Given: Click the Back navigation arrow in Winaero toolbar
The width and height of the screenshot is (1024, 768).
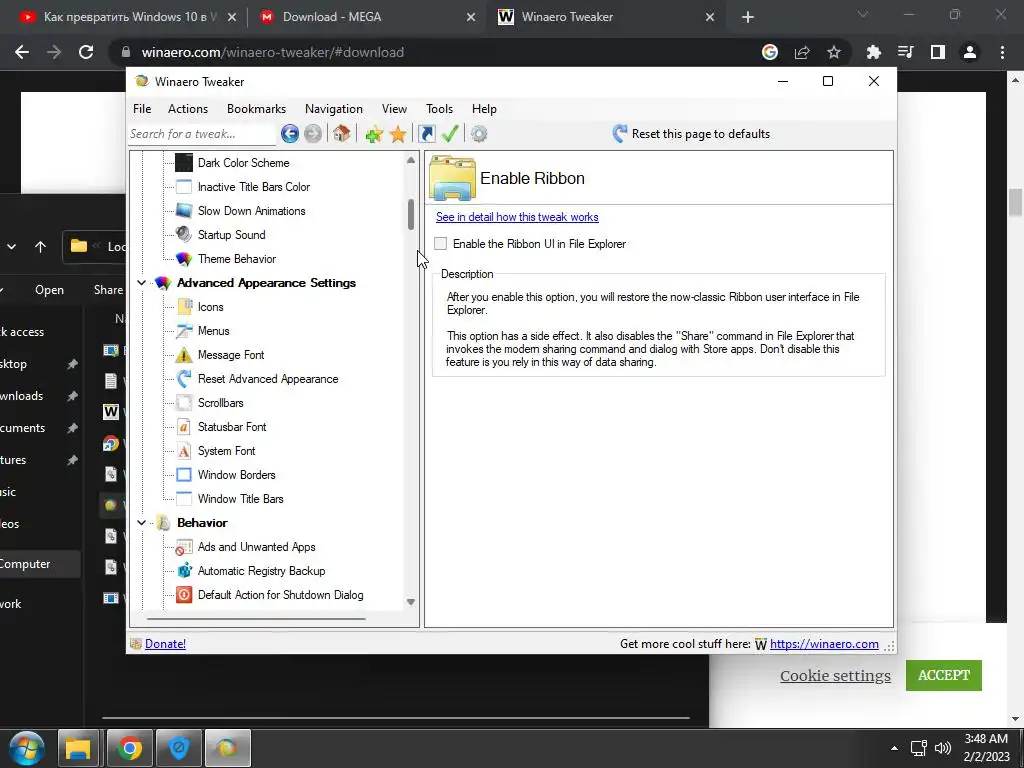Looking at the screenshot, I should (x=289, y=134).
